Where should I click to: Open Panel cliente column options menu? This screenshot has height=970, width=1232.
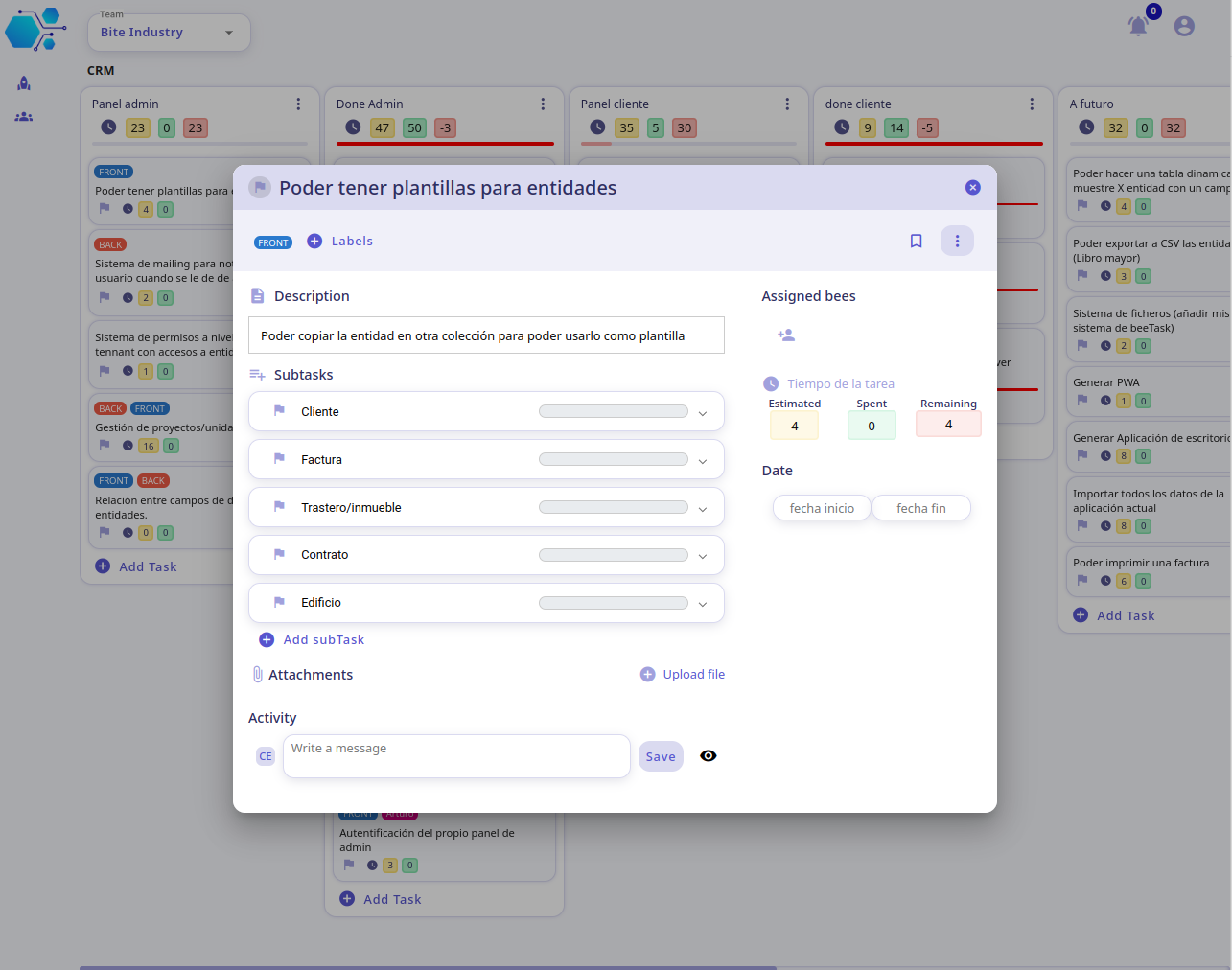coord(787,104)
